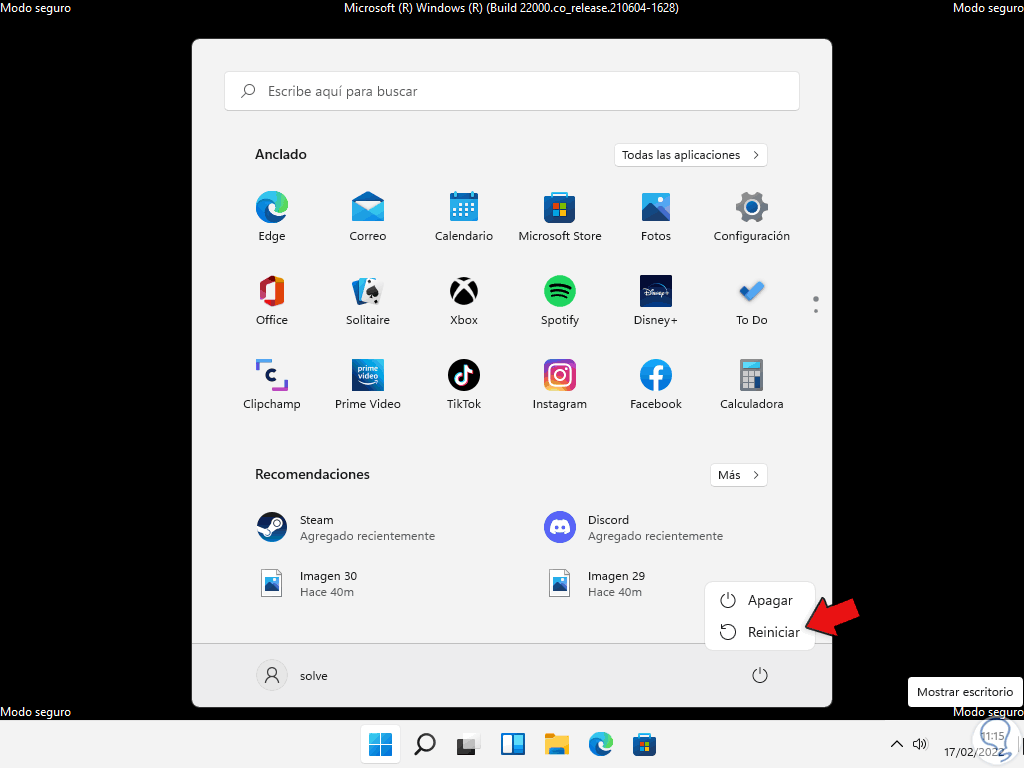Focus the Escribe aquí para buscar box

511,91
